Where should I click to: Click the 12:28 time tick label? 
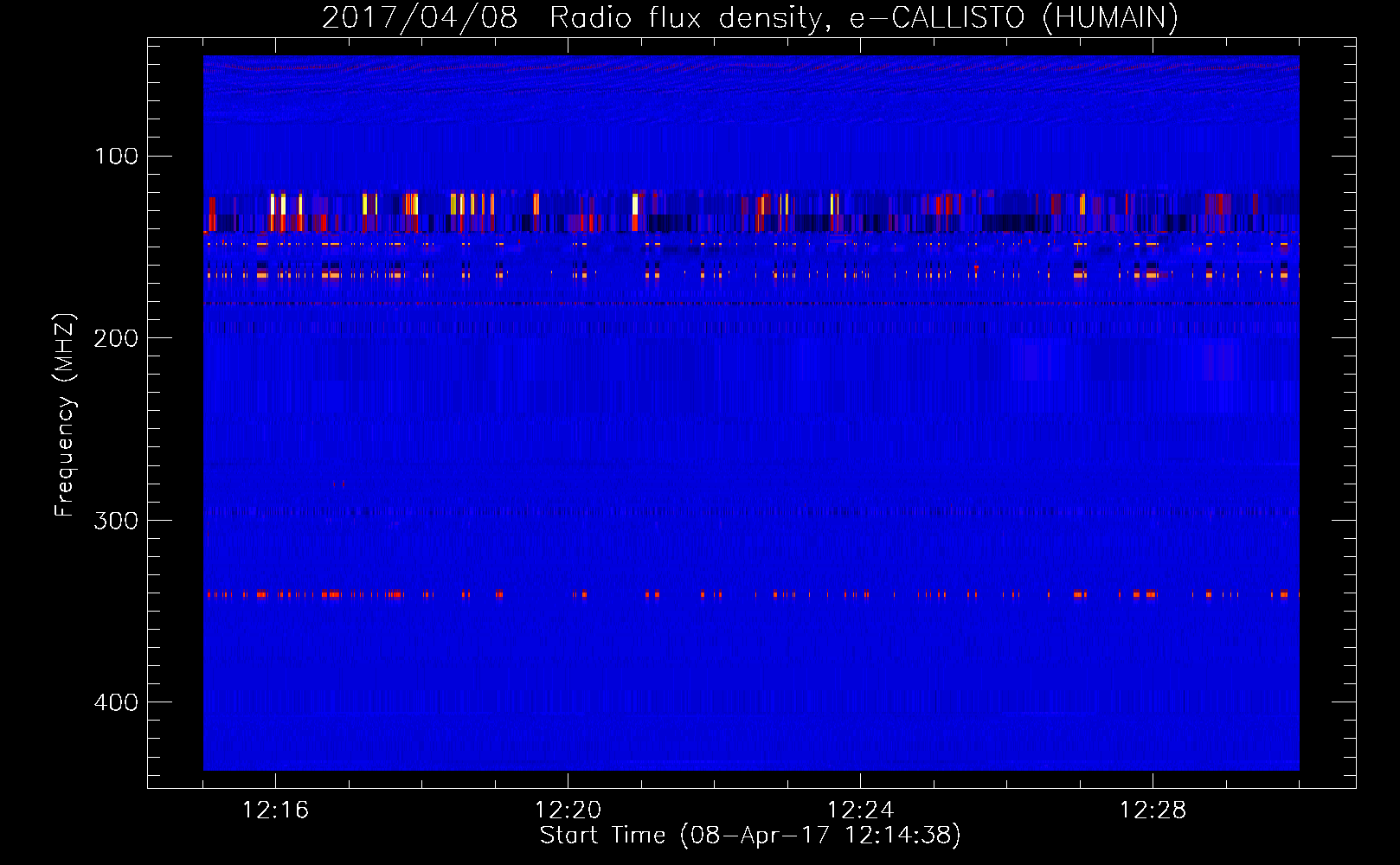1153,811
